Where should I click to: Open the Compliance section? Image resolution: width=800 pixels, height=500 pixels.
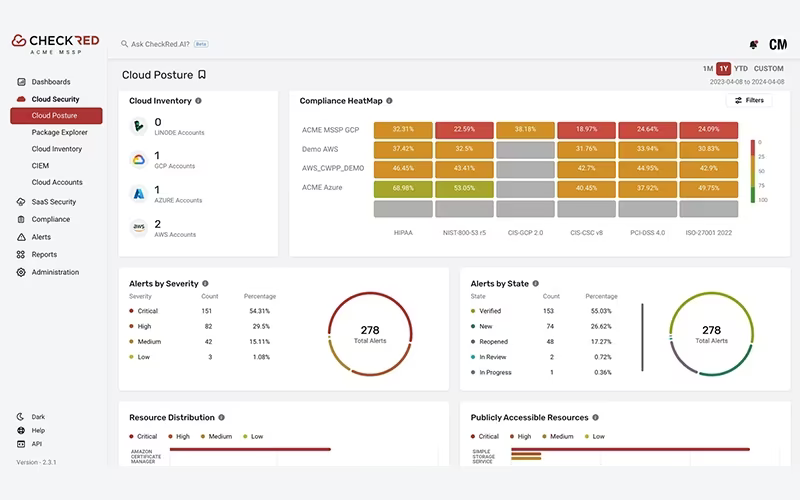pos(51,219)
